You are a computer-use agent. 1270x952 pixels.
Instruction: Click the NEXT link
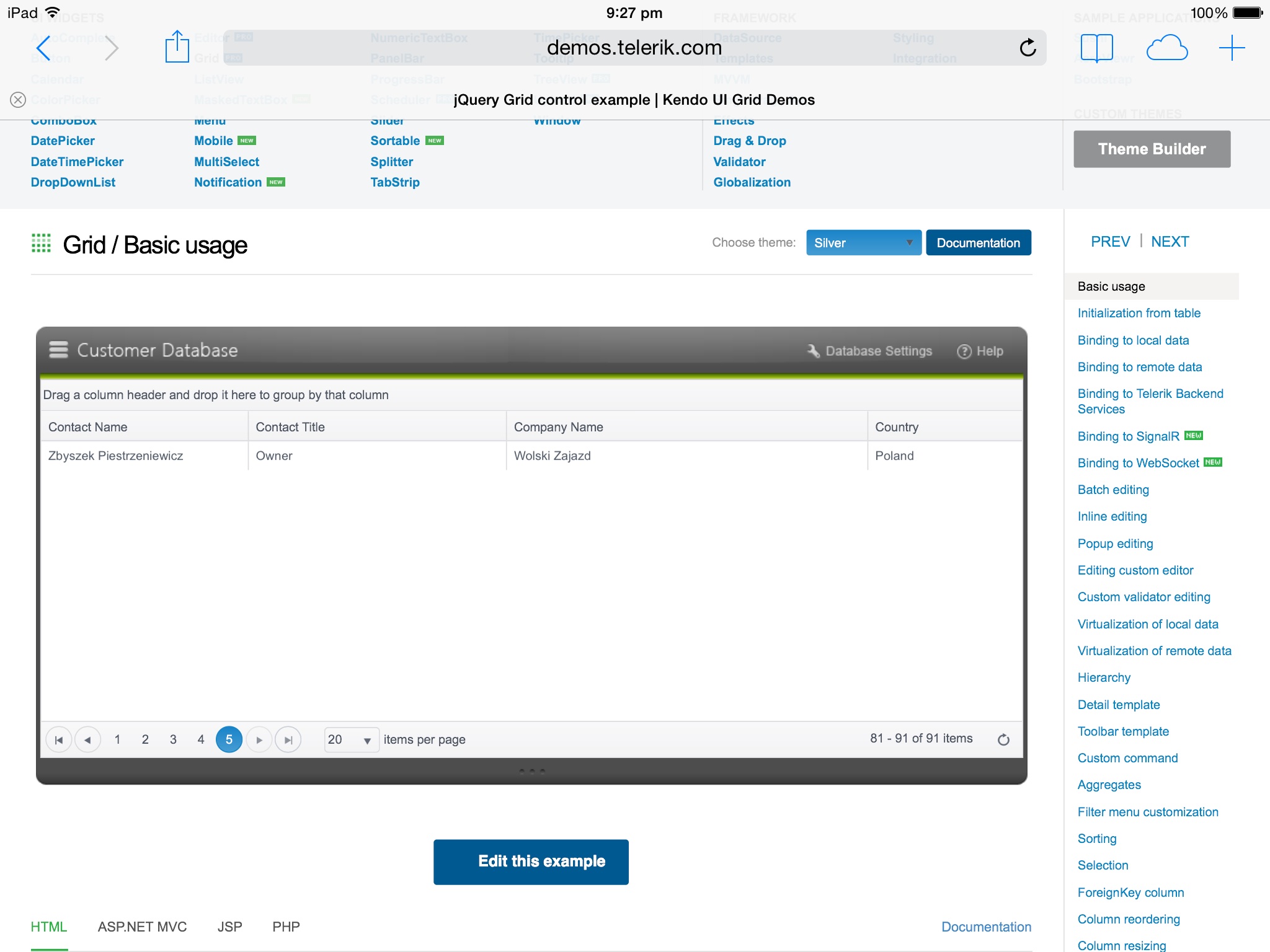1170,242
